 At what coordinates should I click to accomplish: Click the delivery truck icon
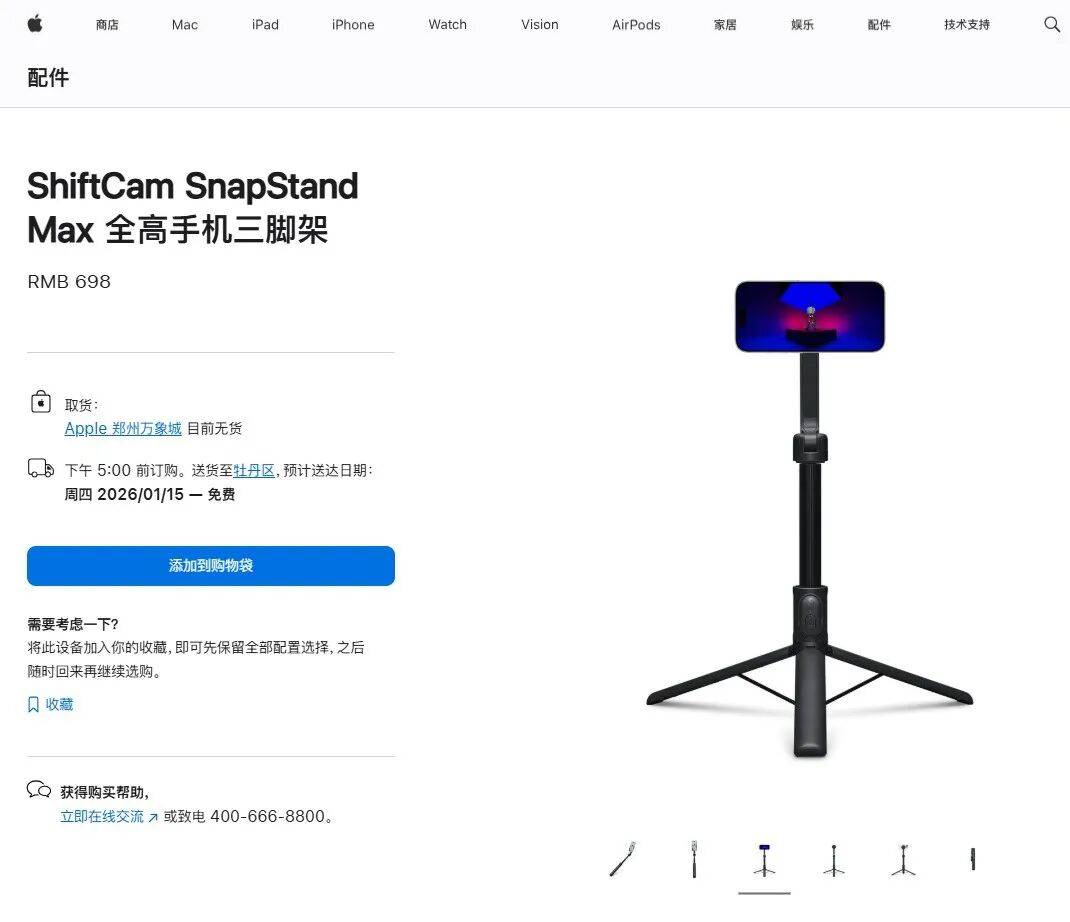tap(40, 468)
